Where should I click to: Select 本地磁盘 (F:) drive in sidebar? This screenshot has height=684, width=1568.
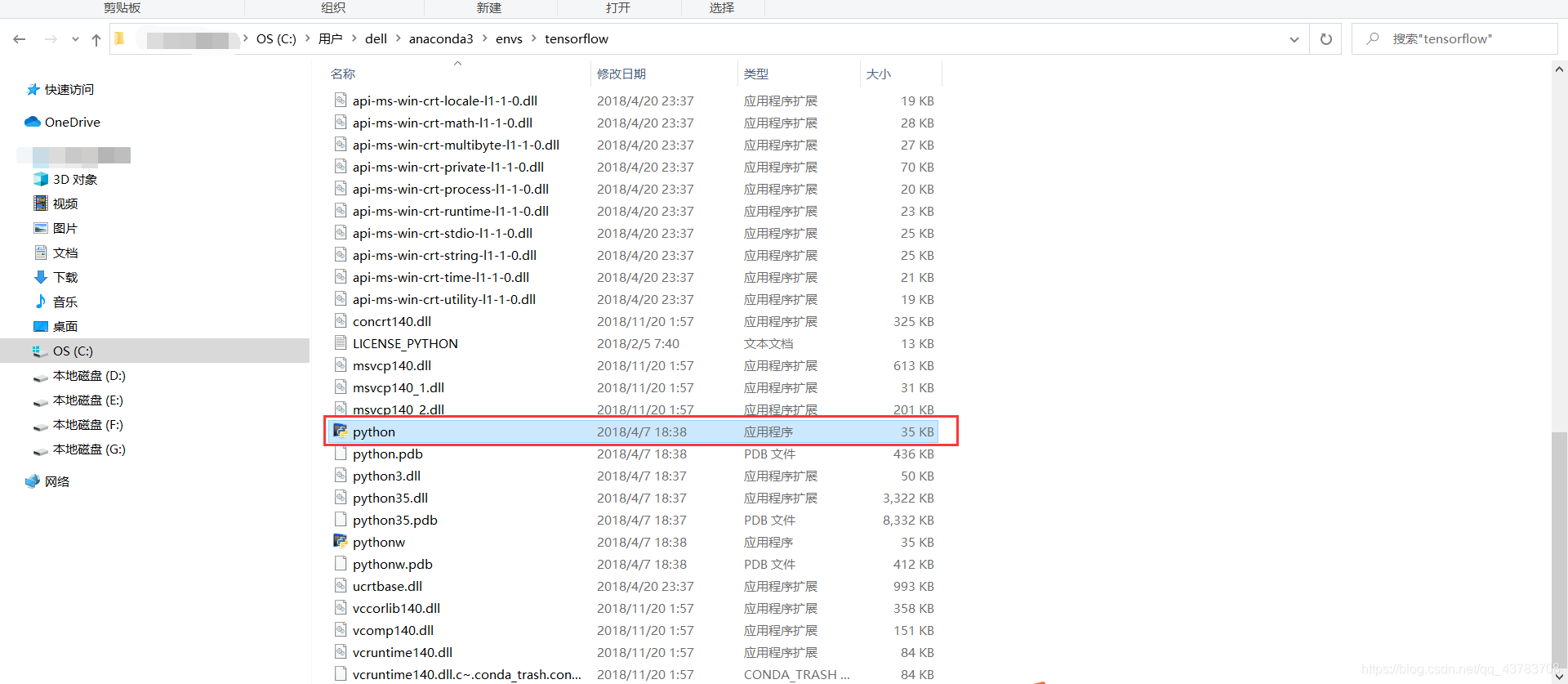pyautogui.click(x=88, y=425)
